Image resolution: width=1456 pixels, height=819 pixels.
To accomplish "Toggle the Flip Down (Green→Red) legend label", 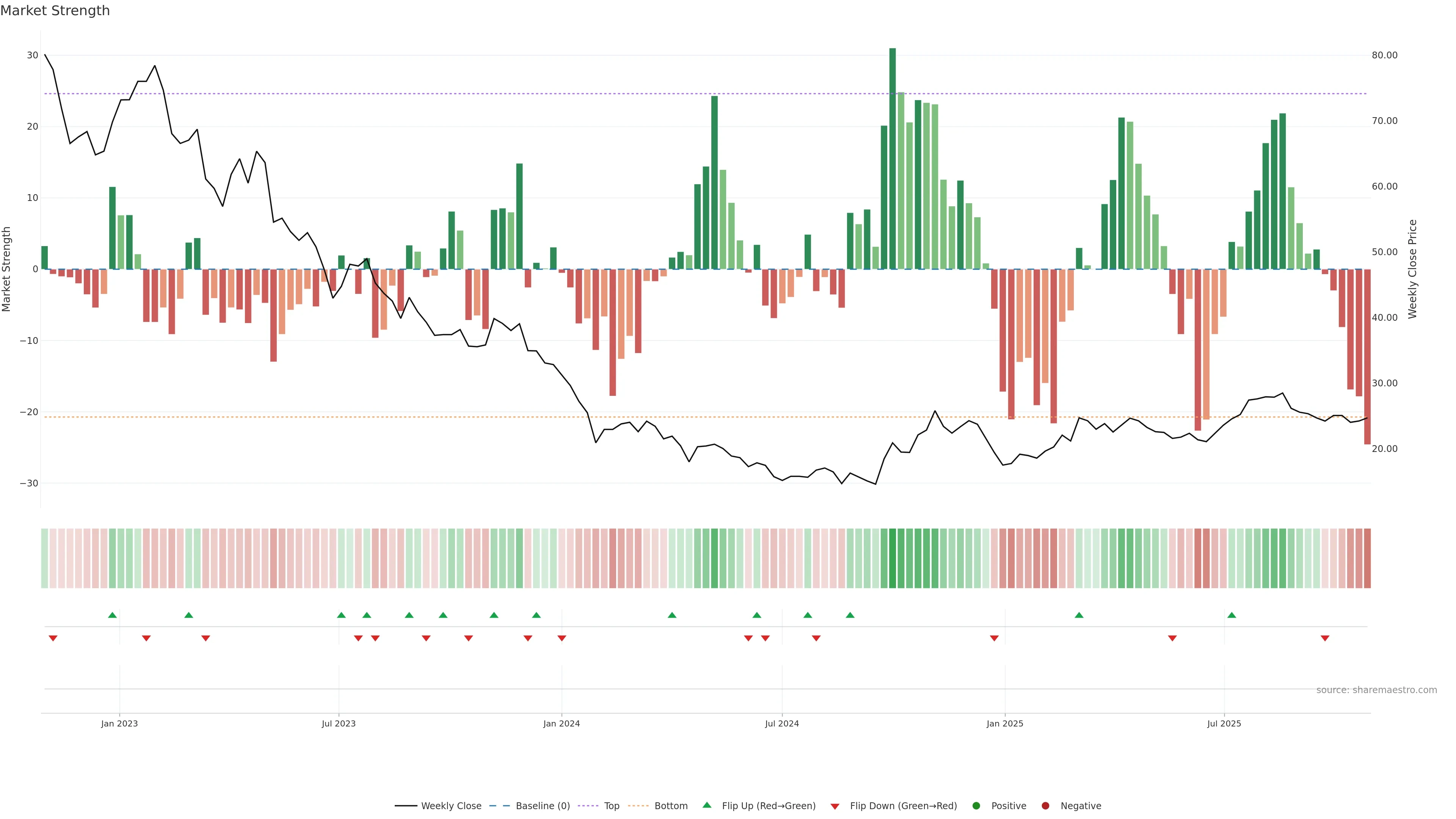I will [x=903, y=806].
